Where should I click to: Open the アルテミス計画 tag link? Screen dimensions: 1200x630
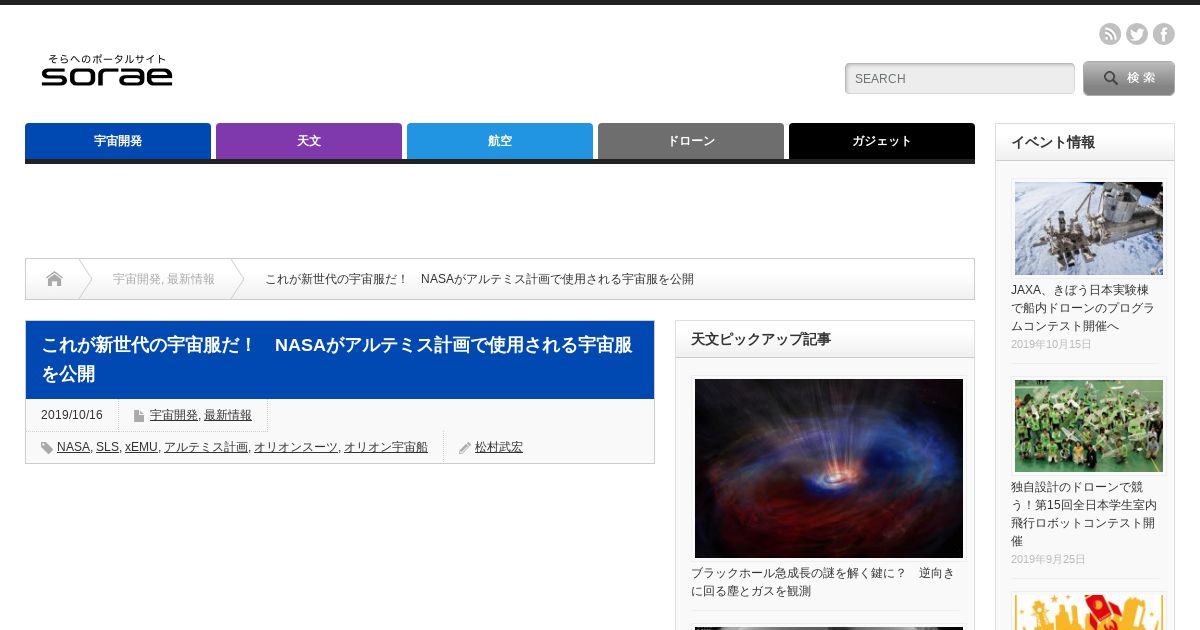(x=206, y=447)
